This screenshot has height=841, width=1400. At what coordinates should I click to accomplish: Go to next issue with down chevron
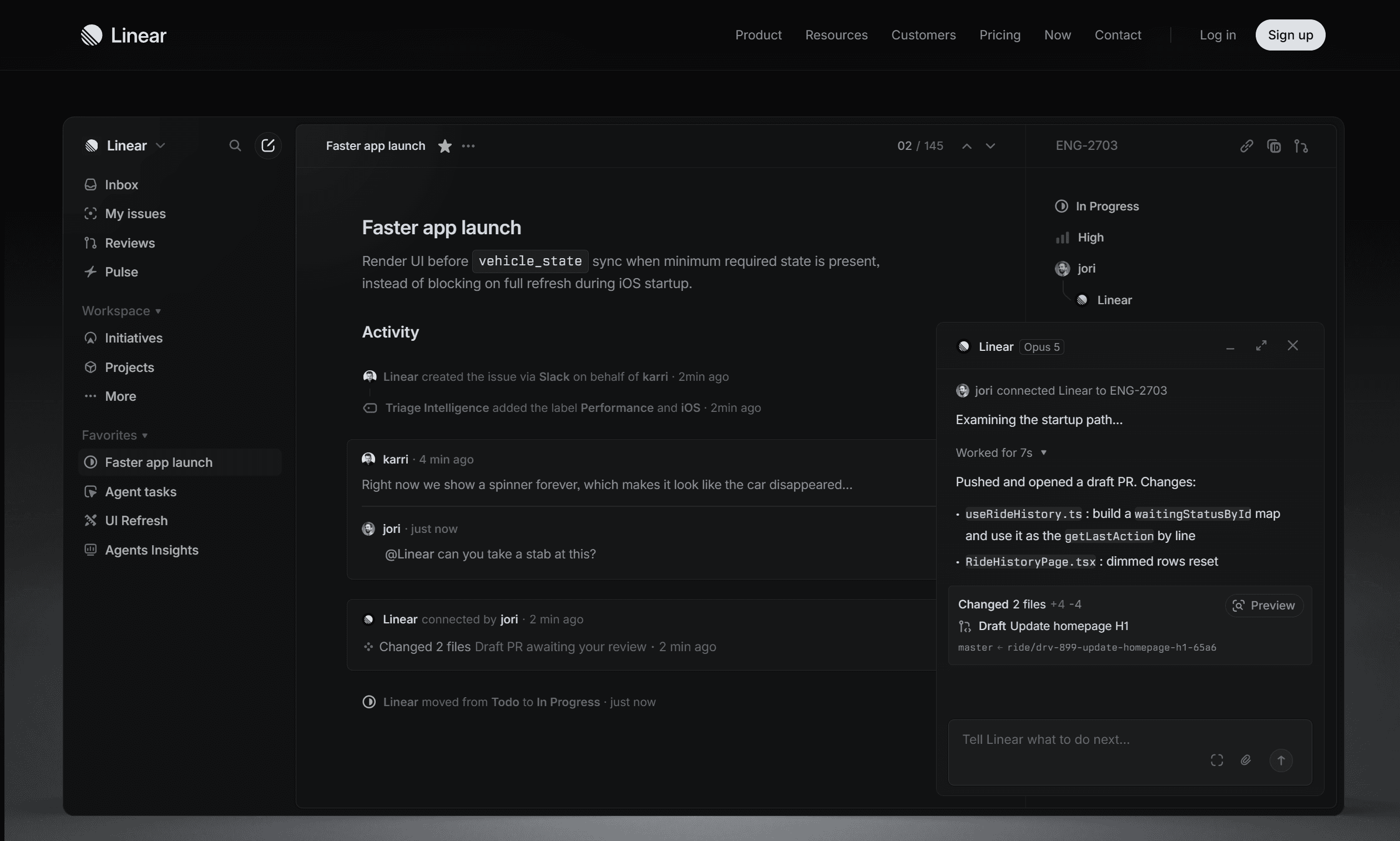(x=990, y=146)
